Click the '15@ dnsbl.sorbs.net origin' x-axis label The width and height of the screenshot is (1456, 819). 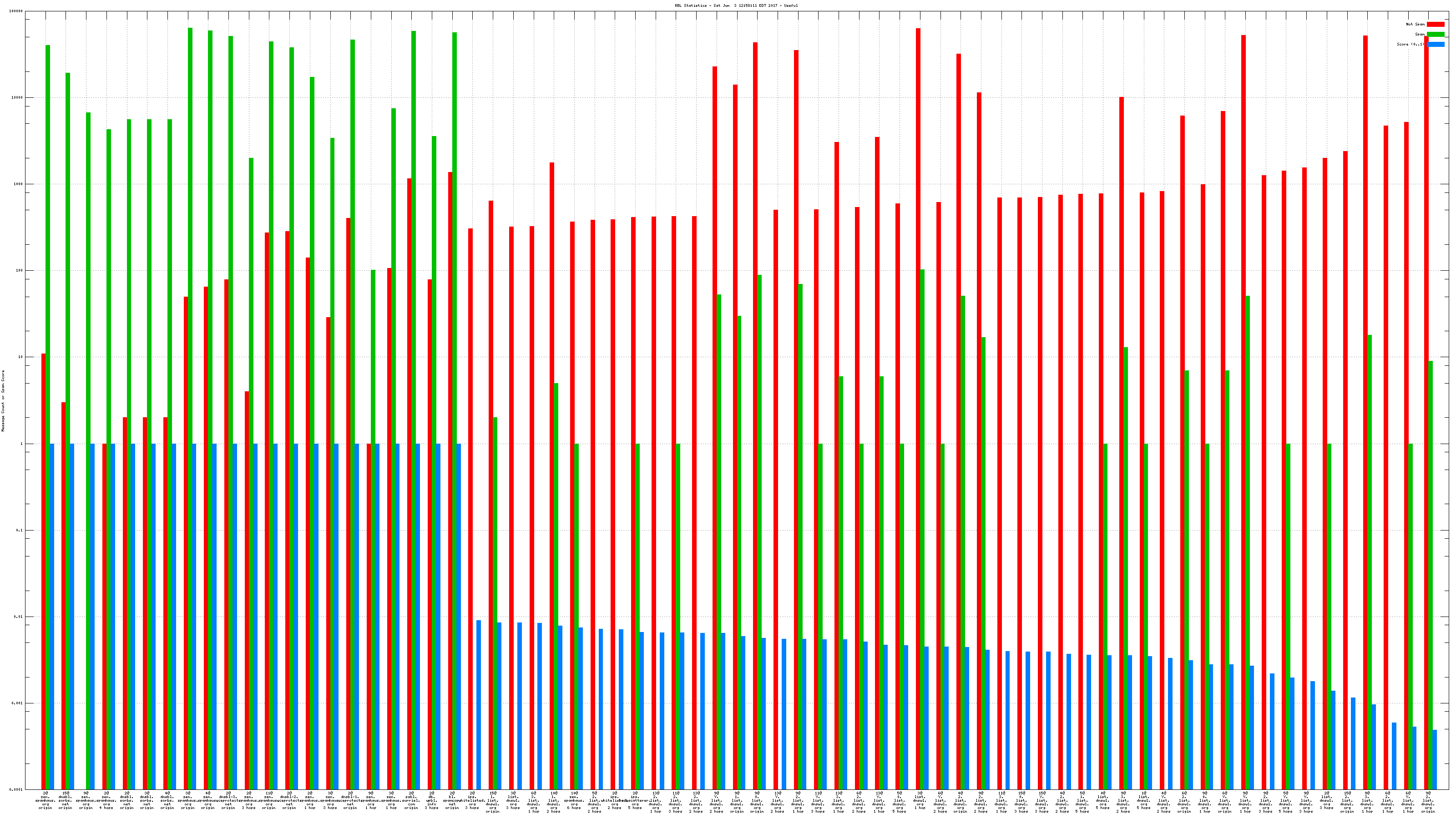[66, 800]
